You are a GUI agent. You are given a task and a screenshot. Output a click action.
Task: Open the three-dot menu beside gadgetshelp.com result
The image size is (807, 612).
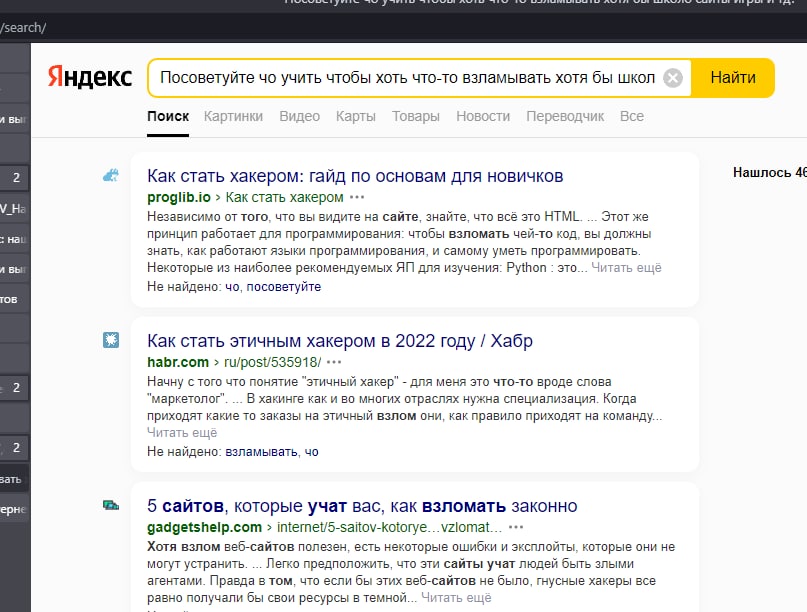(516, 528)
